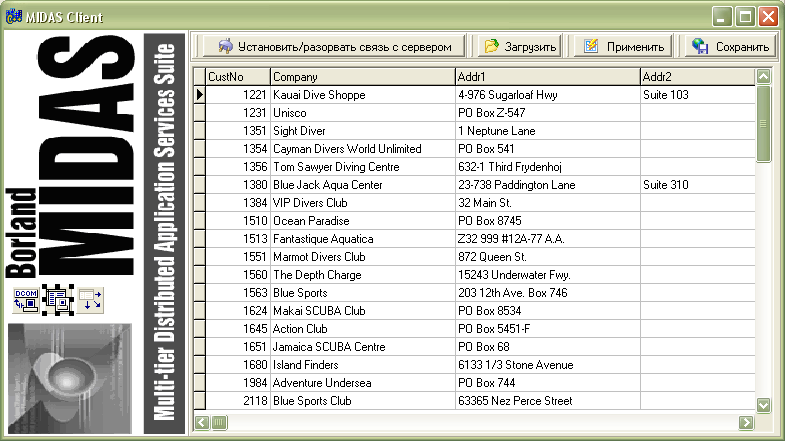Select cell Makai SCUBA Club
Viewport: 785px width, 441px height.
point(362,311)
